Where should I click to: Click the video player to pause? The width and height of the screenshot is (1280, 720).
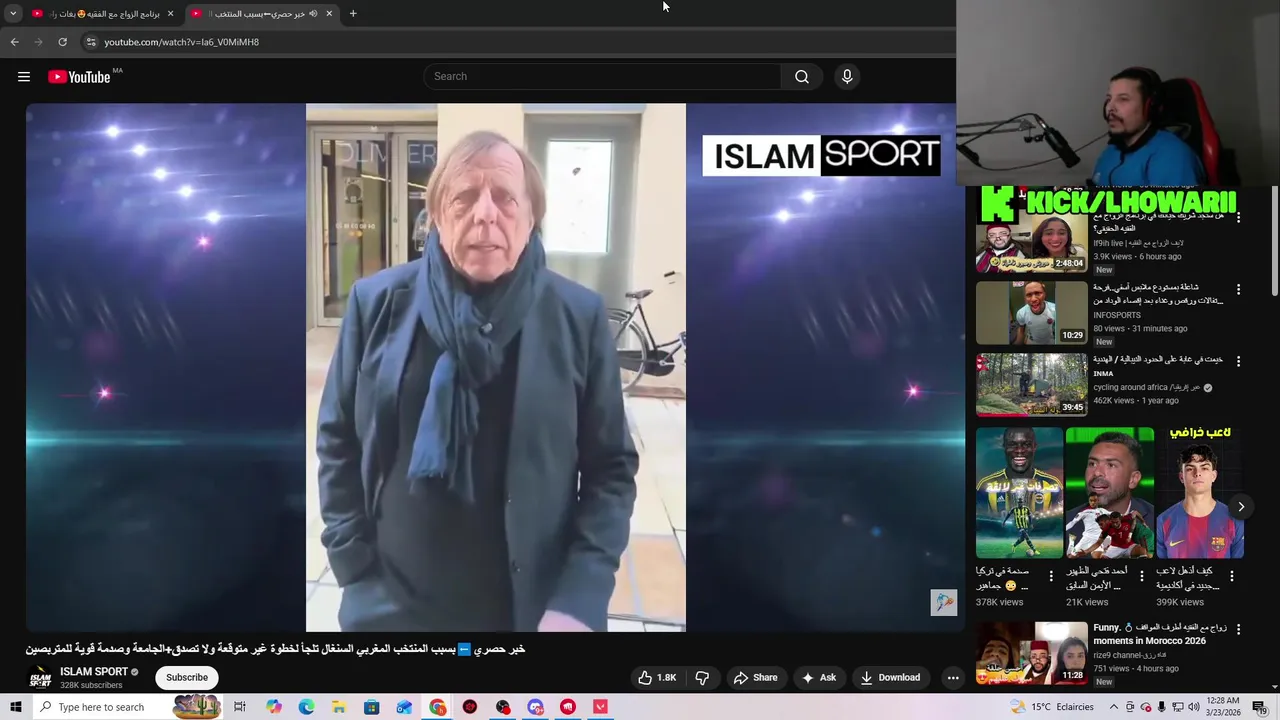(495, 367)
